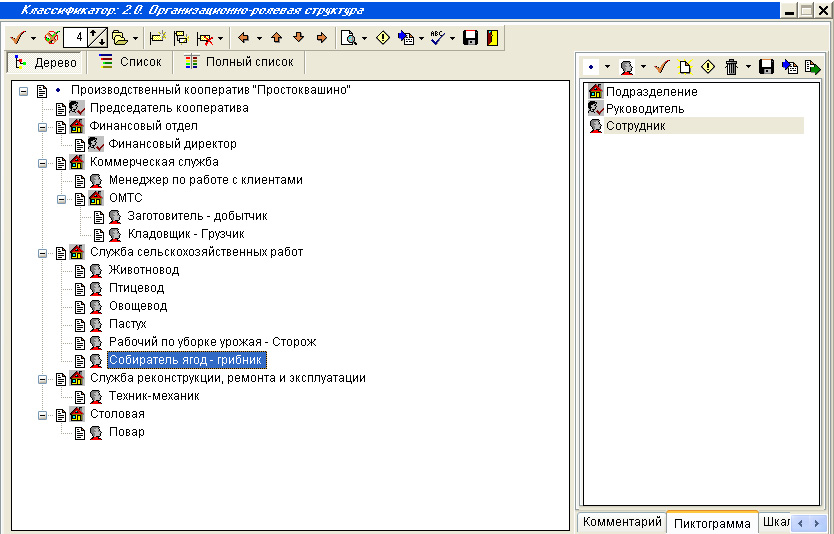Open the Пиктограмма tab
834x534 pixels.
click(x=712, y=523)
